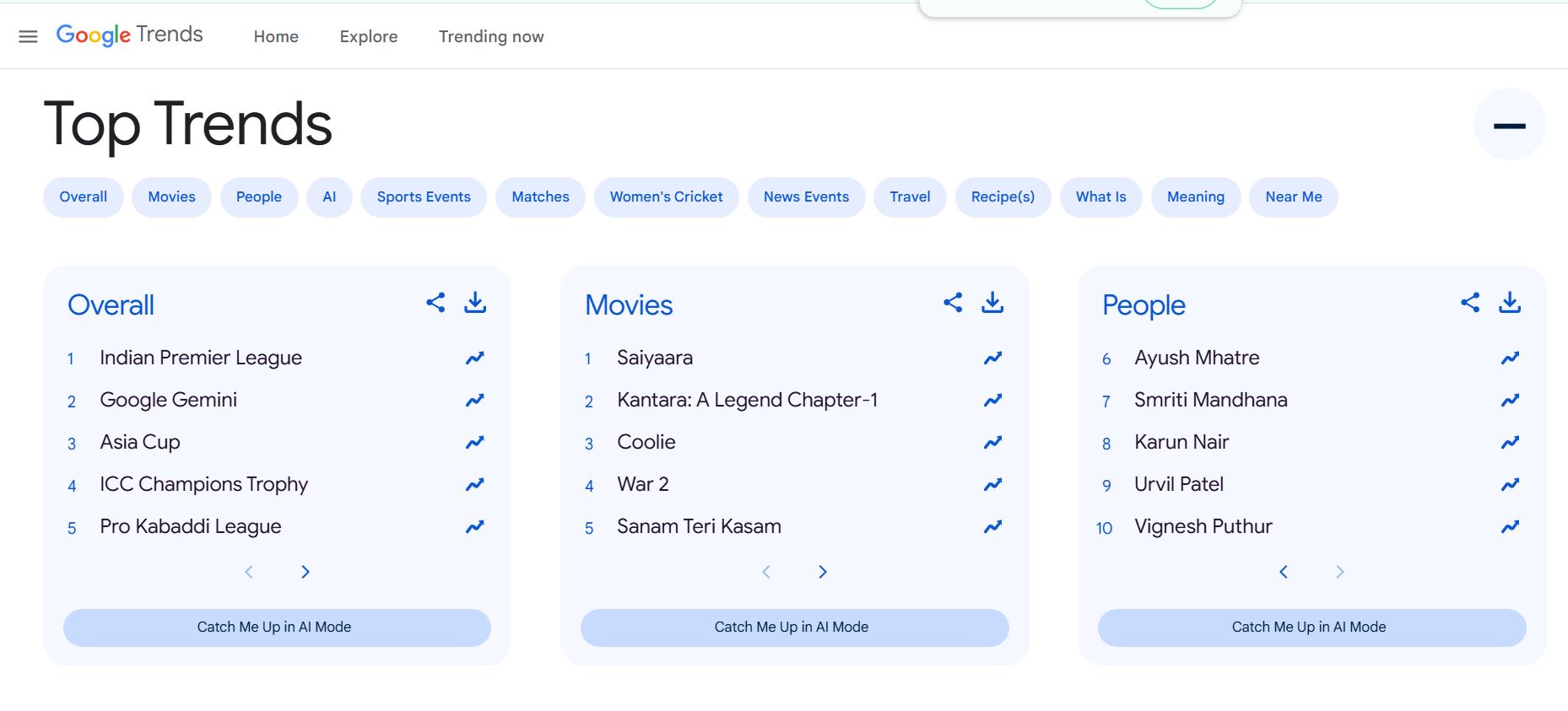This screenshot has height=711, width=1568.
Task: Open the Explore tab
Action: point(369,36)
